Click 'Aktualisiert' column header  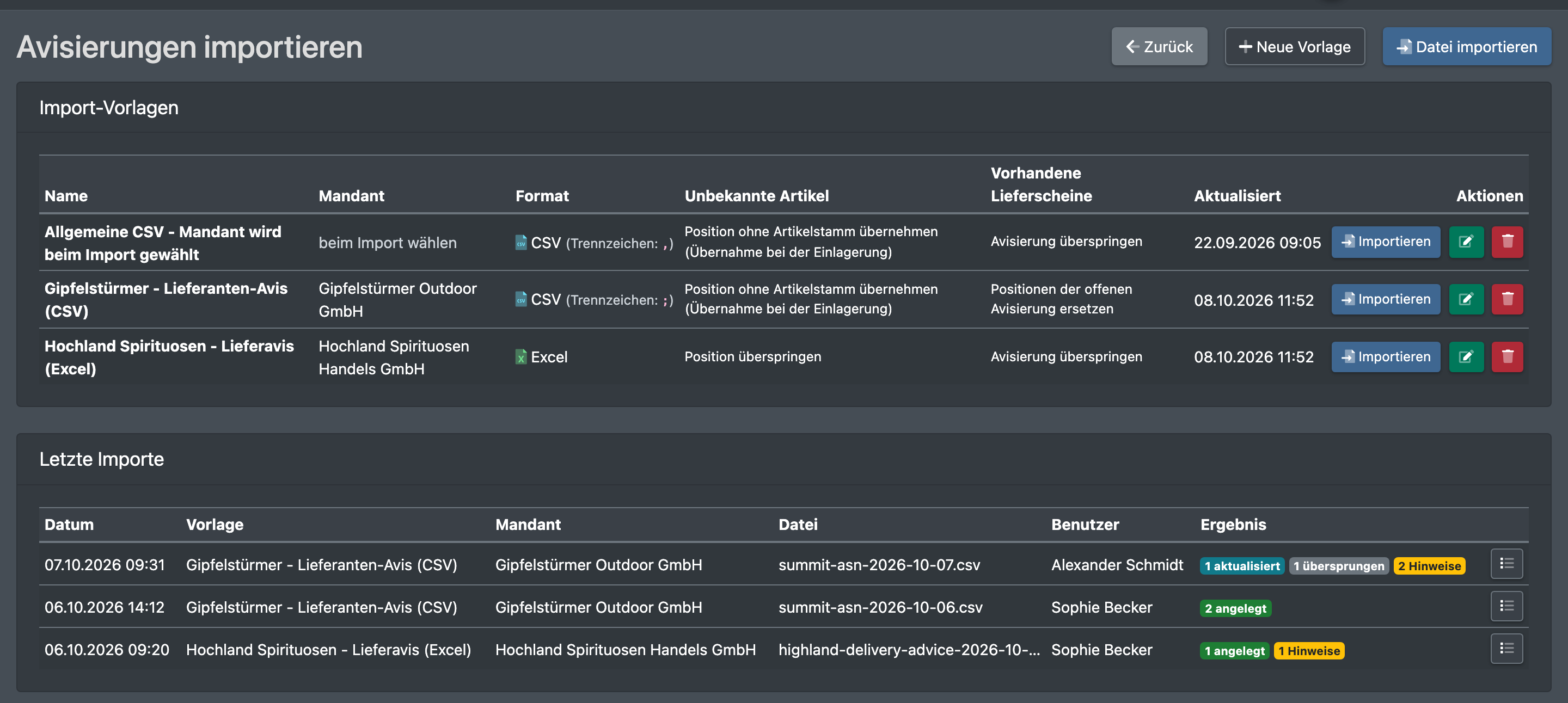[x=1237, y=196]
